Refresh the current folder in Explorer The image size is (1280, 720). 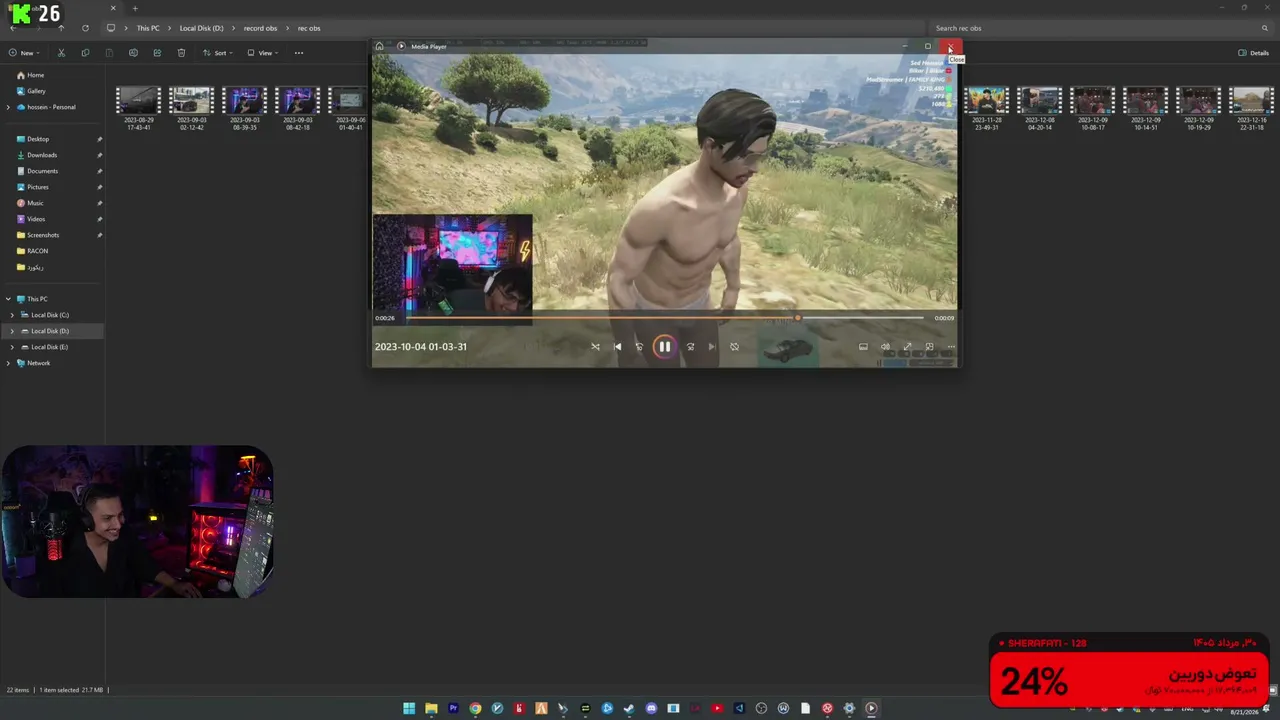click(85, 28)
